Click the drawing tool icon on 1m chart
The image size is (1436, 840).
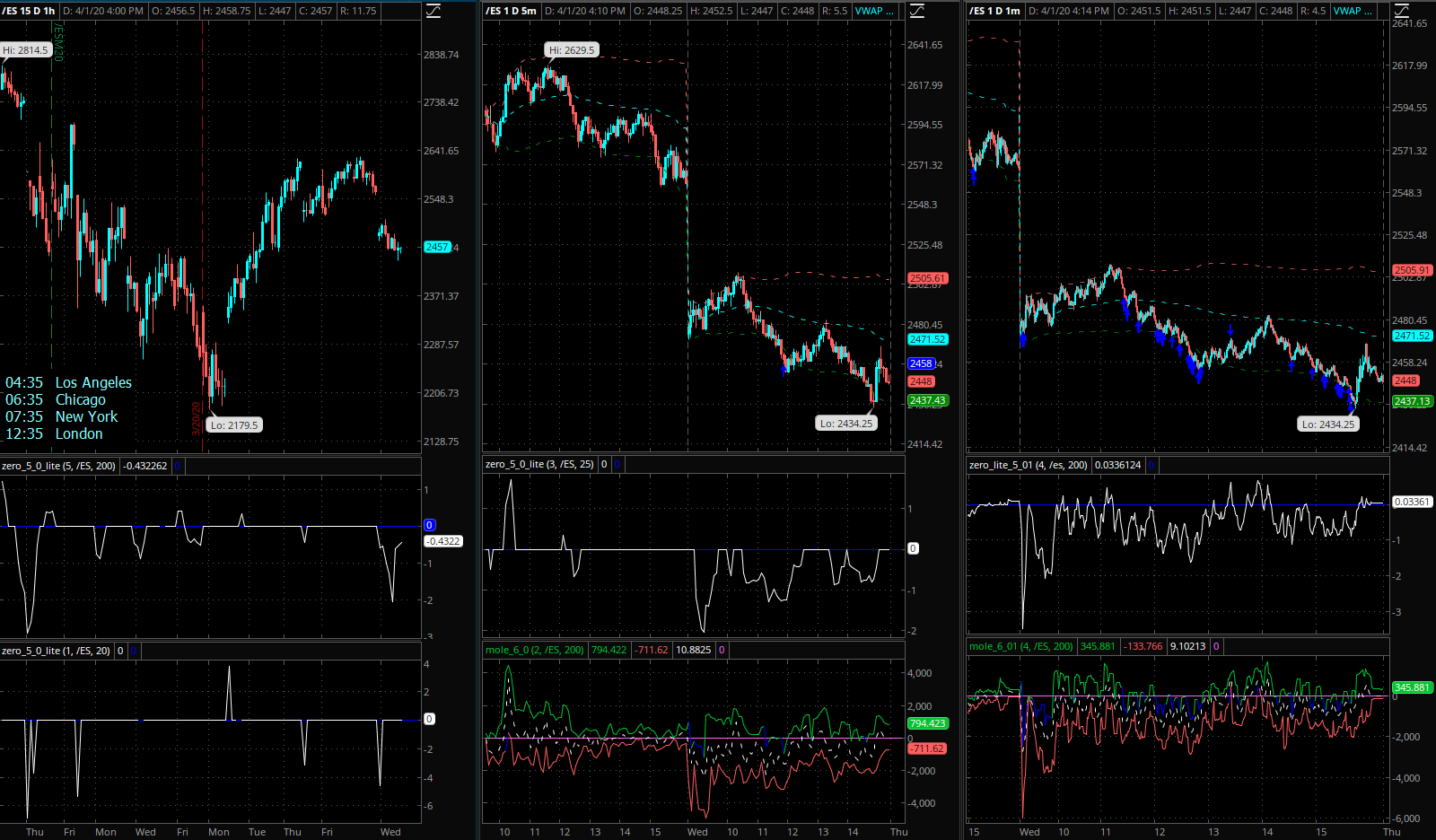[1400, 11]
